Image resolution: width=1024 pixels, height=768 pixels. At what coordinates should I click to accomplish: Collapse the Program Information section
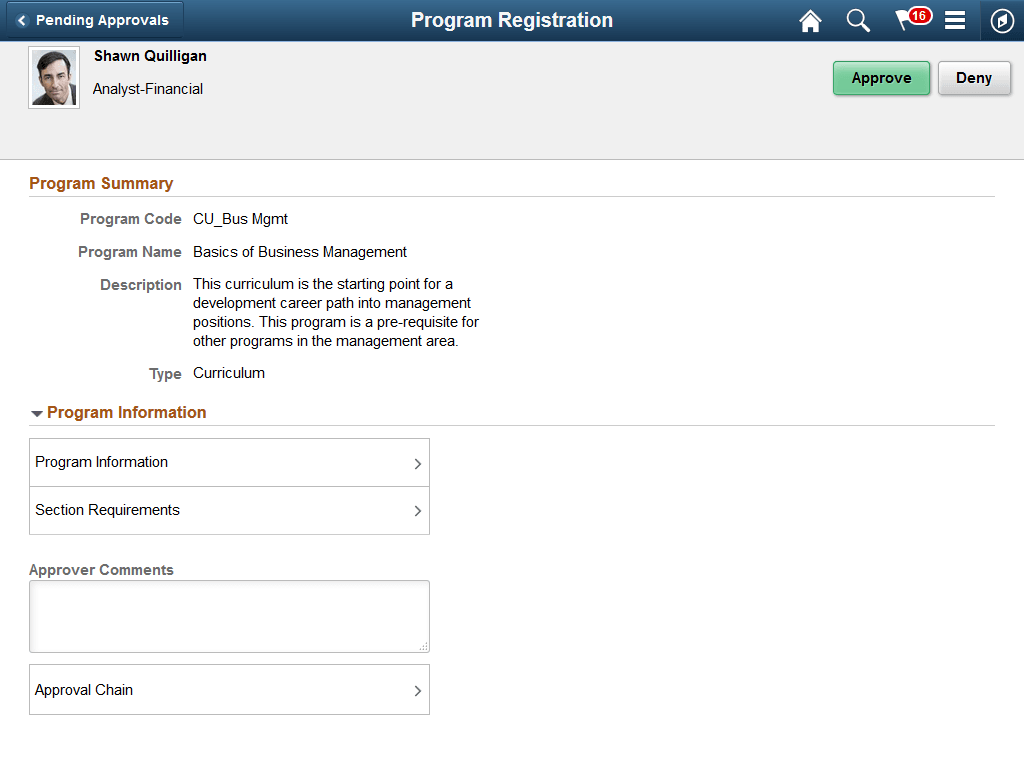pos(37,412)
